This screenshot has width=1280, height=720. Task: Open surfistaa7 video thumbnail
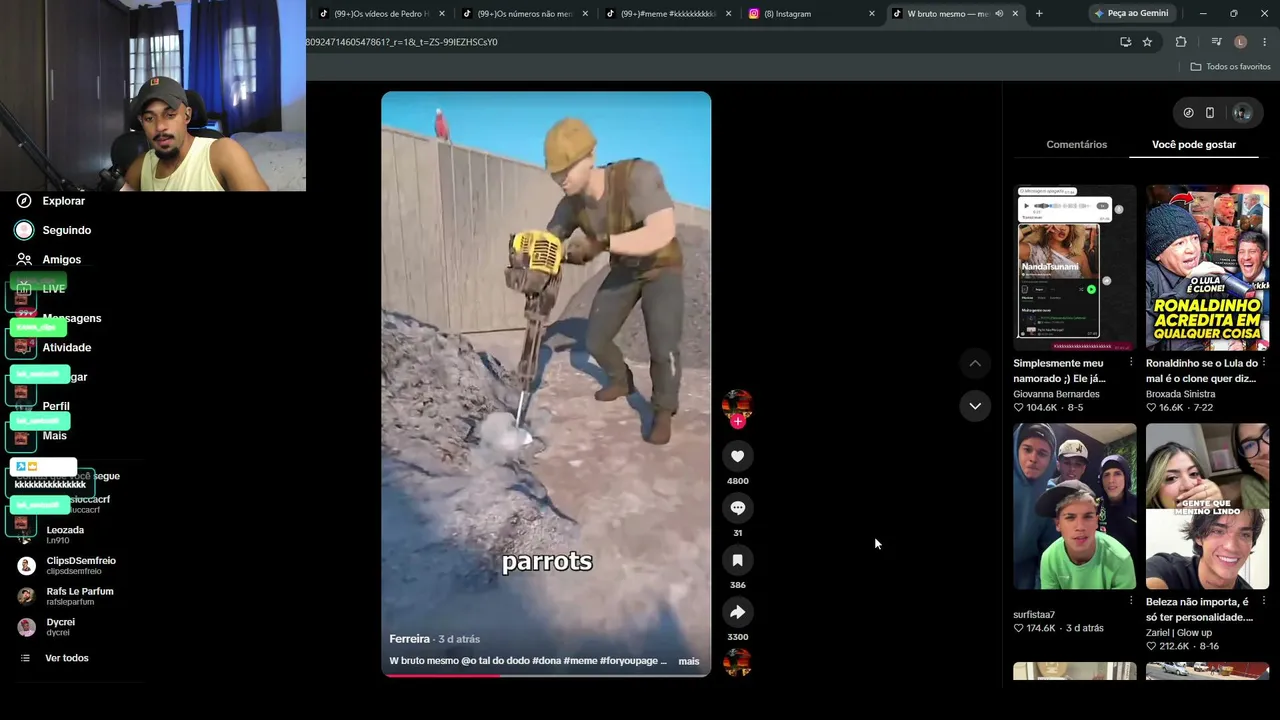coord(1075,506)
